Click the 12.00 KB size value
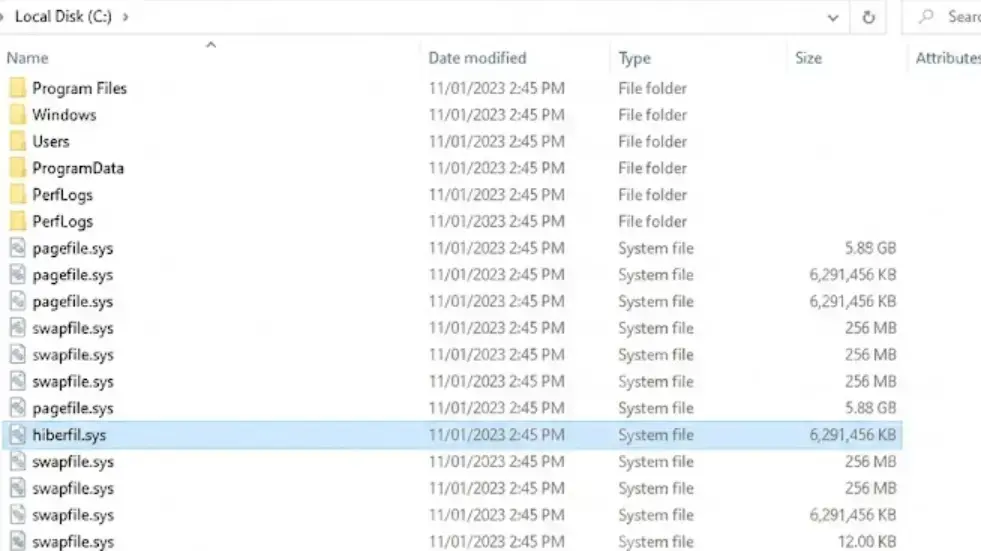The image size is (981, 551). pos(867,542)
